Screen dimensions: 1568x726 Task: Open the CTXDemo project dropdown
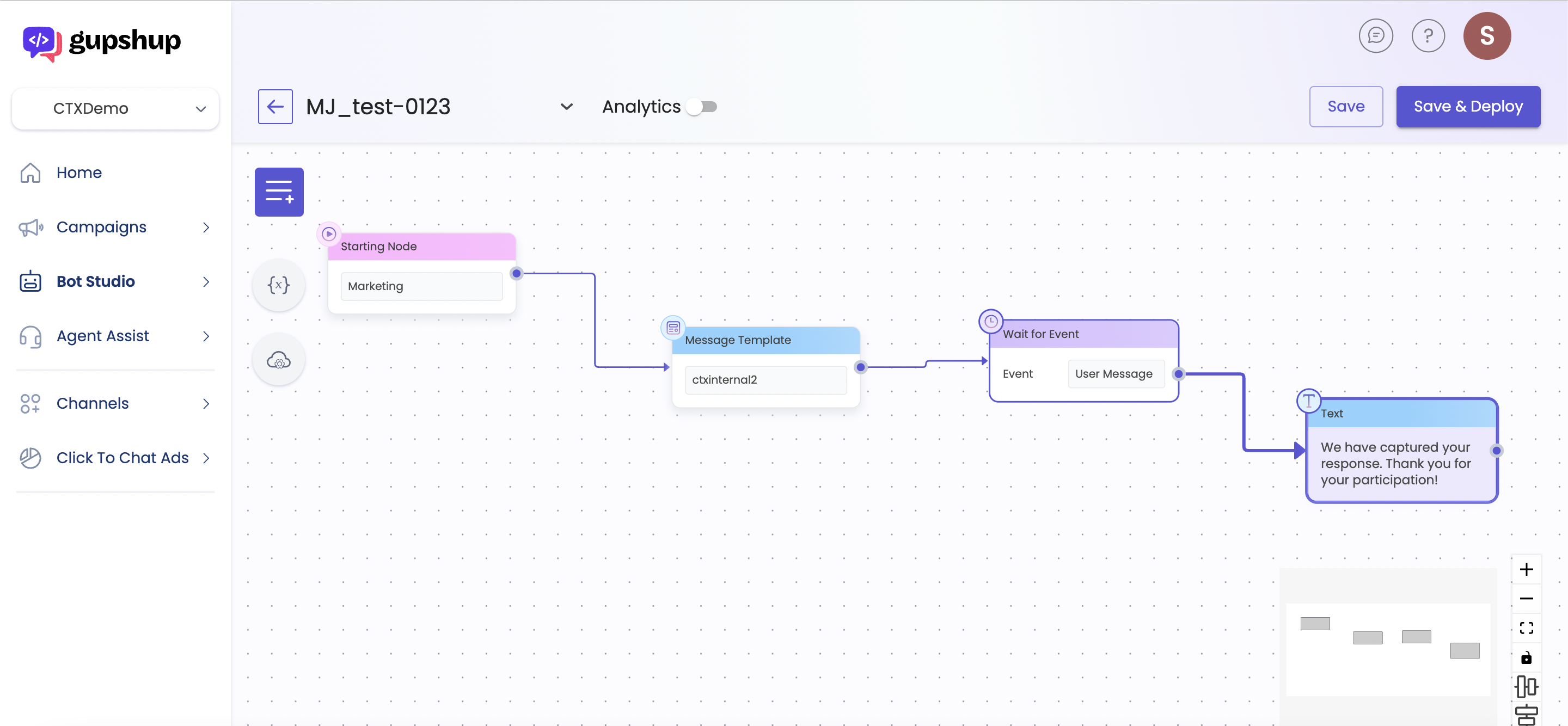click(x=115, y=108)
